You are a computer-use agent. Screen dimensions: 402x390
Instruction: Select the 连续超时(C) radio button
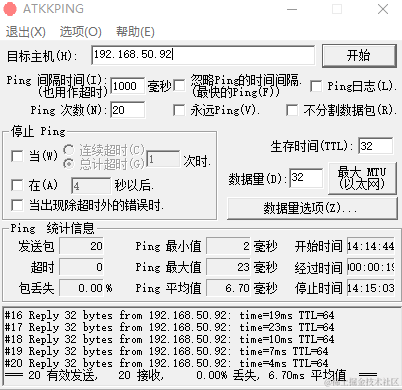[x=69, y=150]
